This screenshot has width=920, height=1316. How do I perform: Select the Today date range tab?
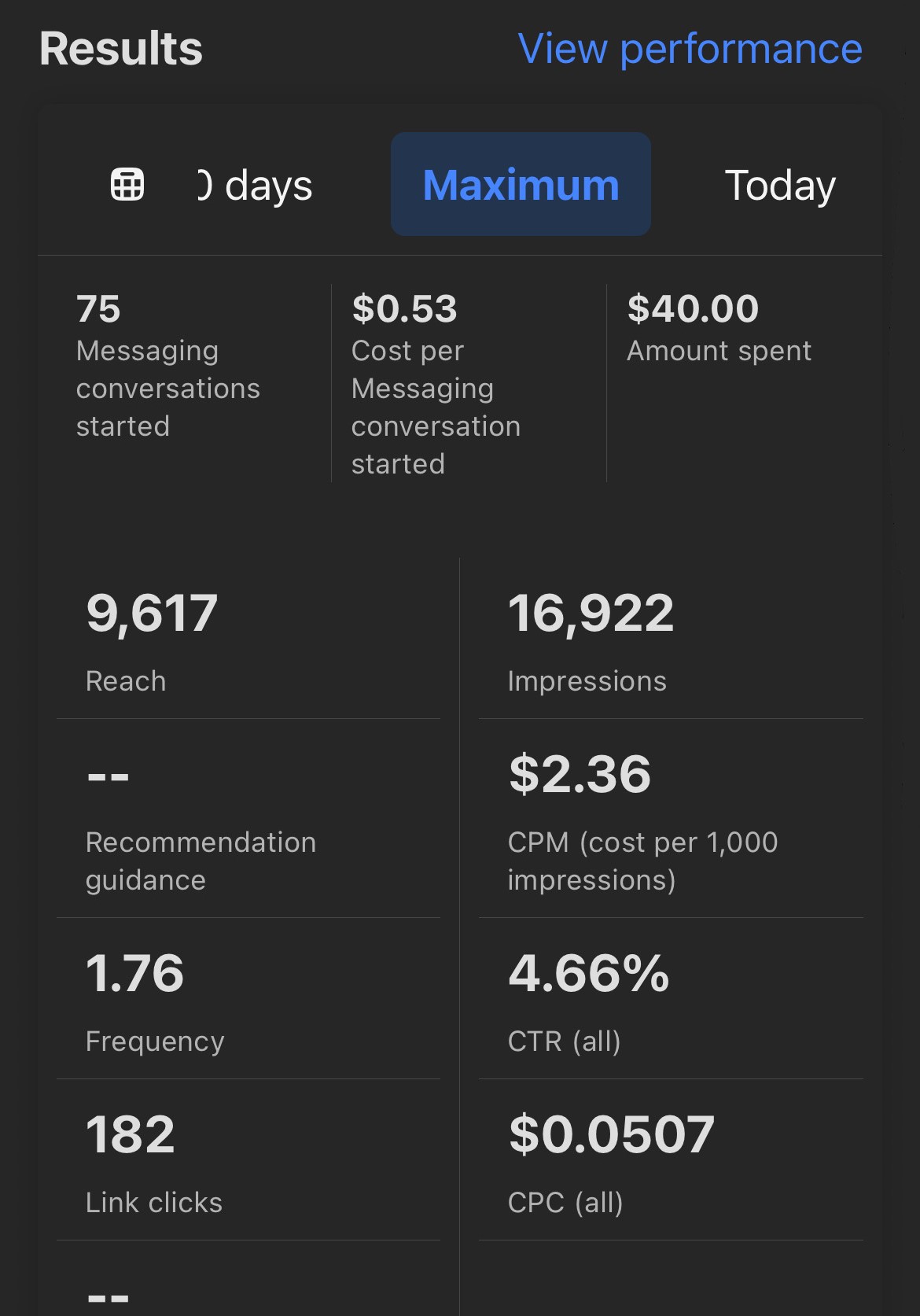tap(779, 186)
